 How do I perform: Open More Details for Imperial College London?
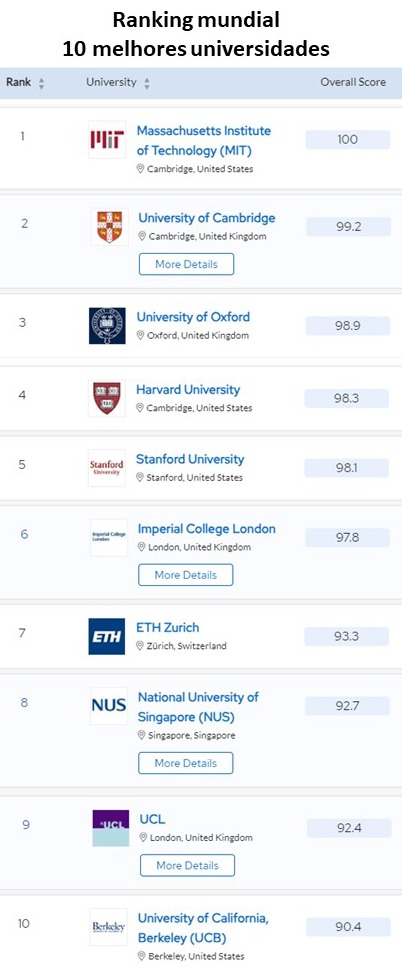pos(186,575)
